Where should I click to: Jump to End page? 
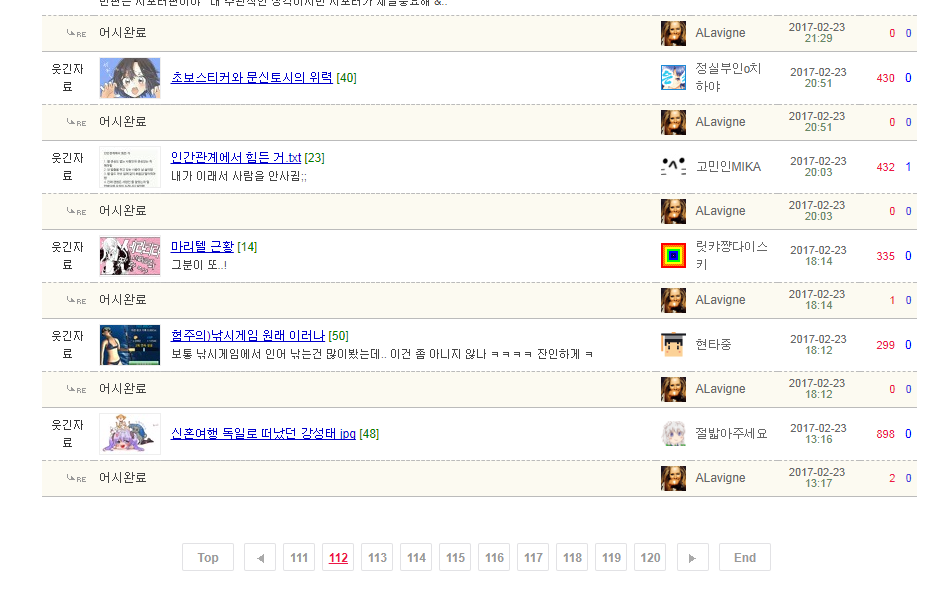[744, 557]
